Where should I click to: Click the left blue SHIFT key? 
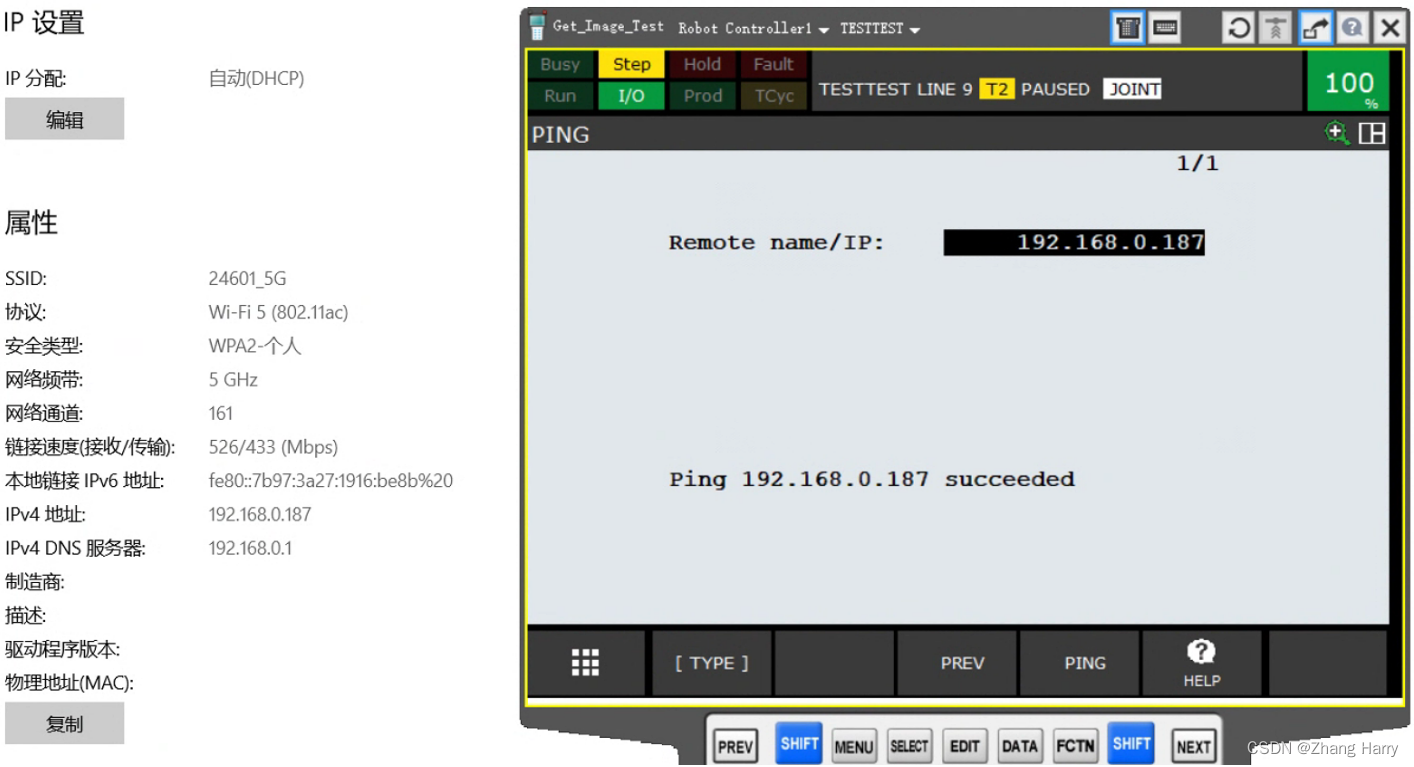[799, 744]
